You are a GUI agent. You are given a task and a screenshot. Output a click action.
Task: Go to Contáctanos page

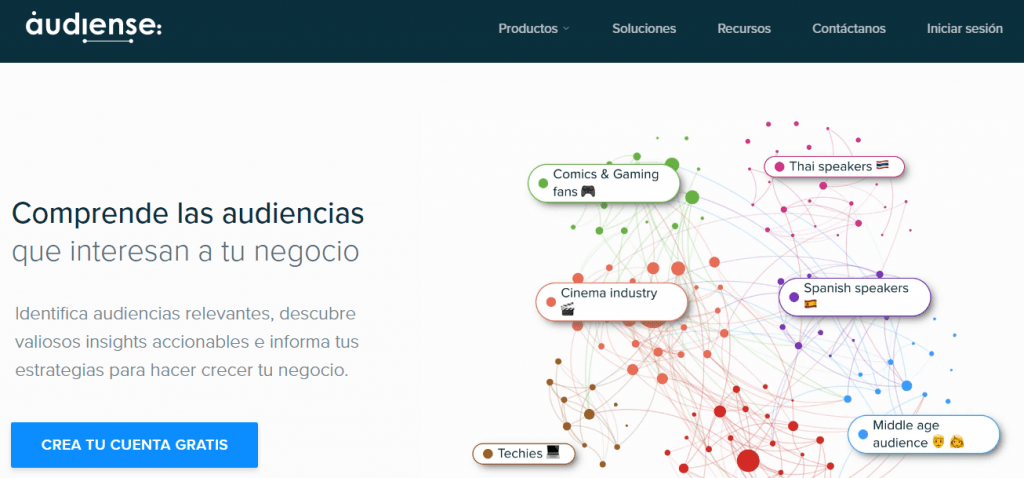point(849,29)
